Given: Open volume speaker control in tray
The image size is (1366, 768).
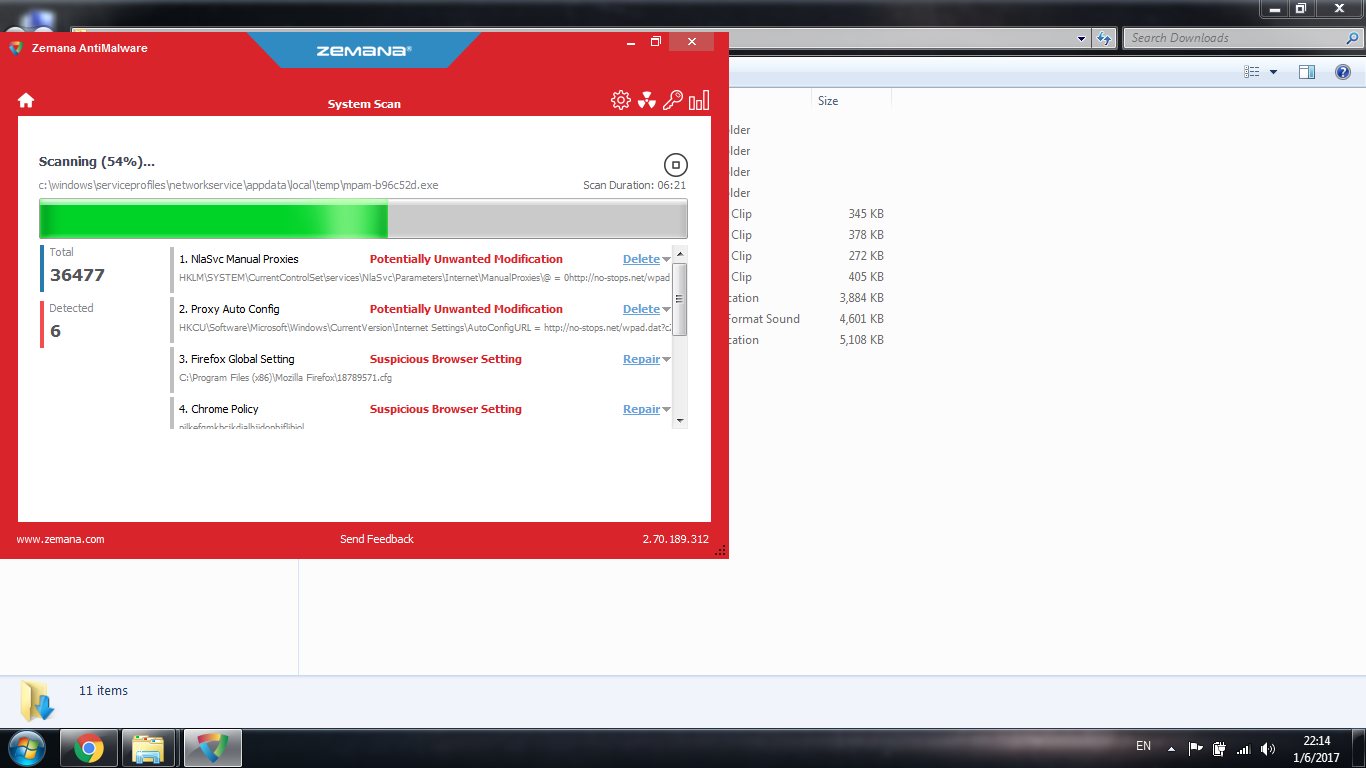Looking at the screenshot, I should [x=1268, y=748].
